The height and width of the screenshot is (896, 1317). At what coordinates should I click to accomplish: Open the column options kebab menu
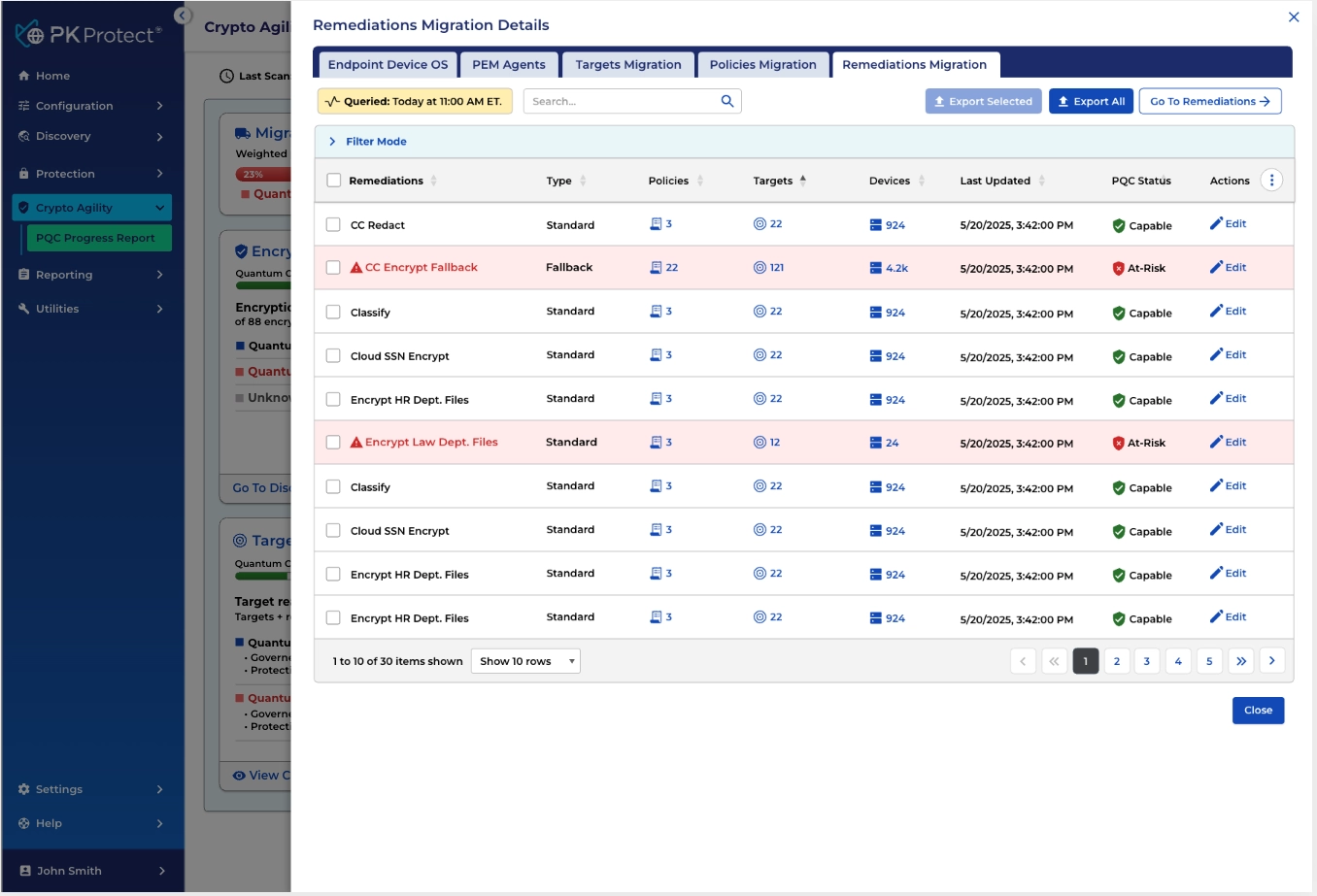[1271, 181]
